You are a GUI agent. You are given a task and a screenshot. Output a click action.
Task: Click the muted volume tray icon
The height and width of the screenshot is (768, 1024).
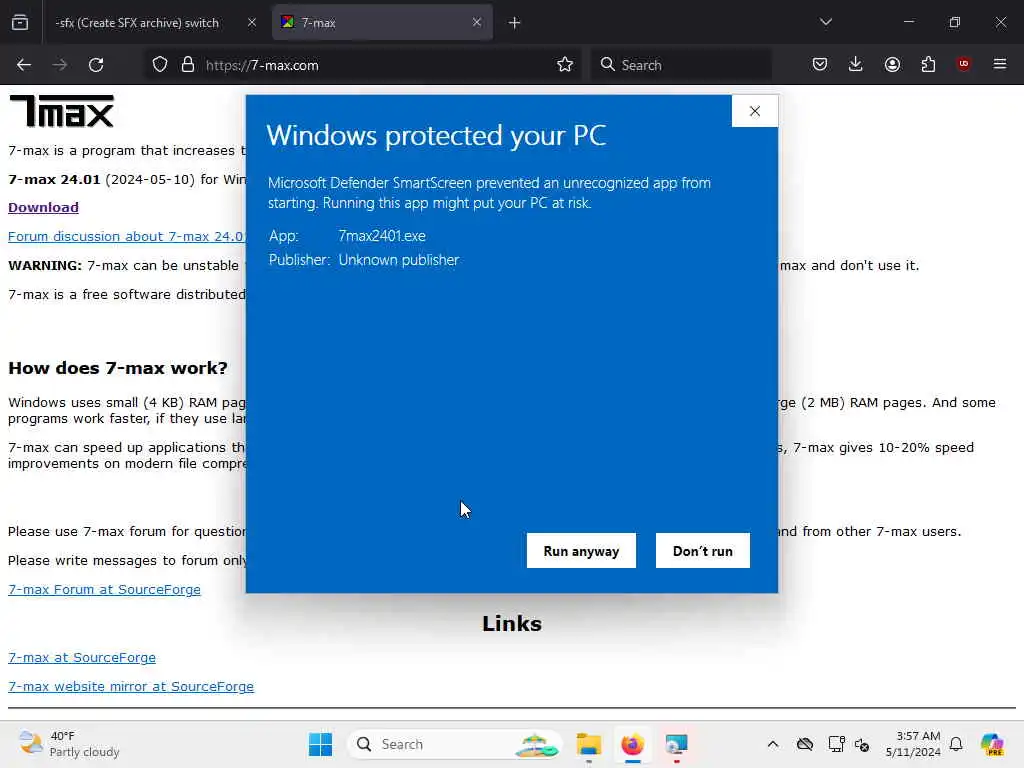[861, 744]
